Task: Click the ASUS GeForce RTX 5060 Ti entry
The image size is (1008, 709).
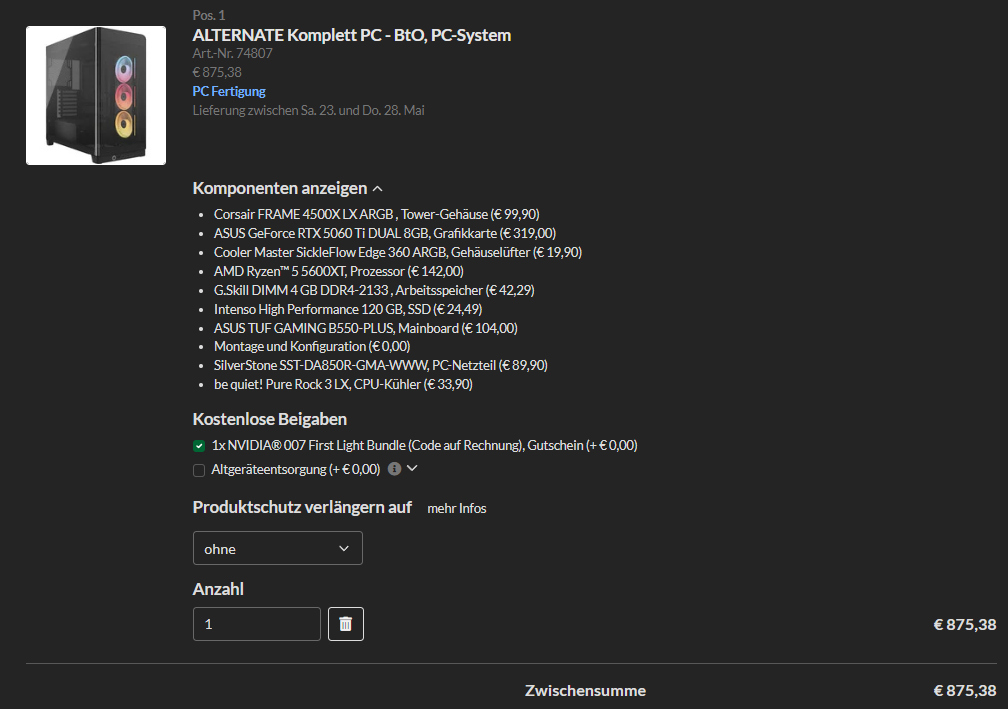Action: coord(385,233)
